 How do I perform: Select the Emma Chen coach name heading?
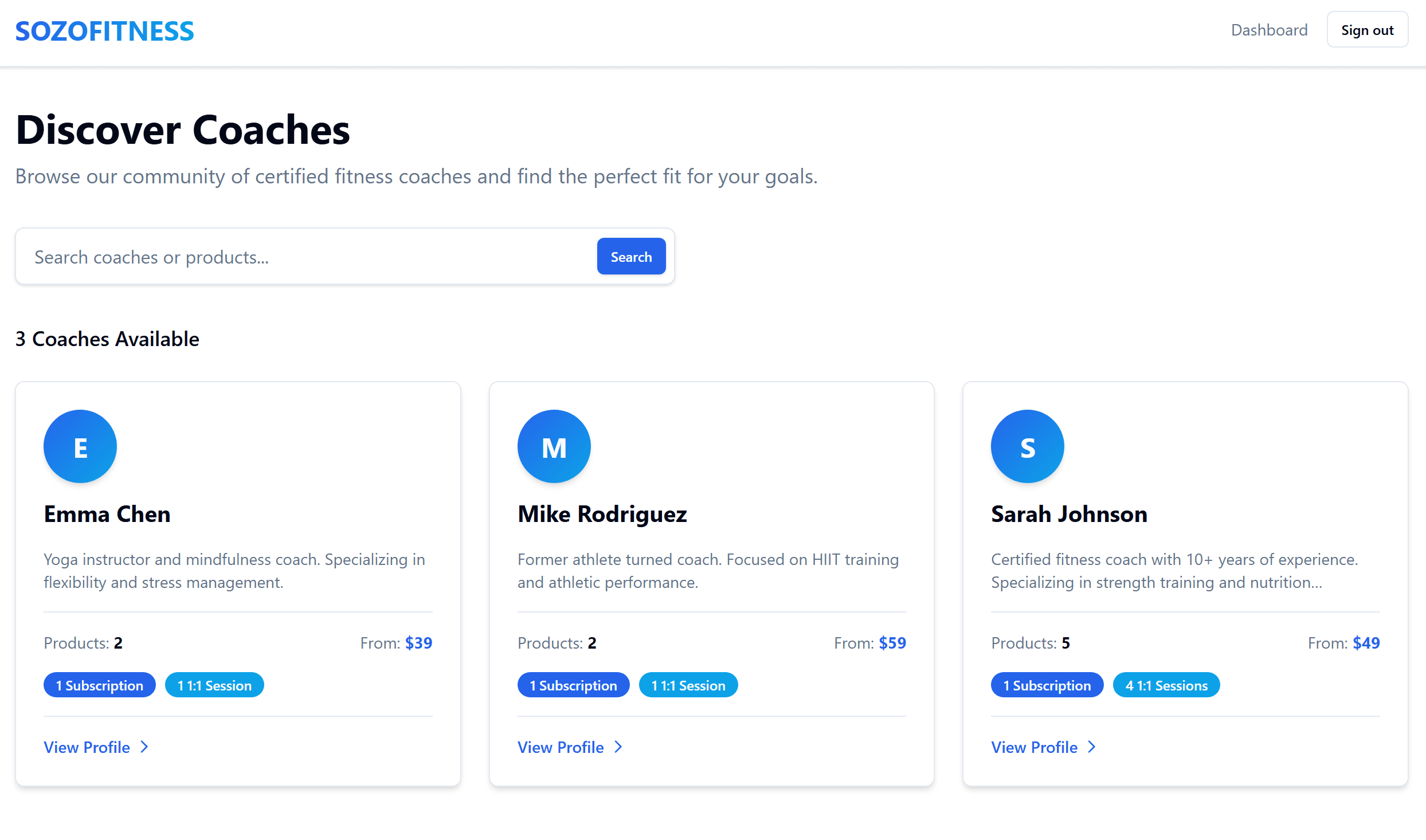[107, 514]
